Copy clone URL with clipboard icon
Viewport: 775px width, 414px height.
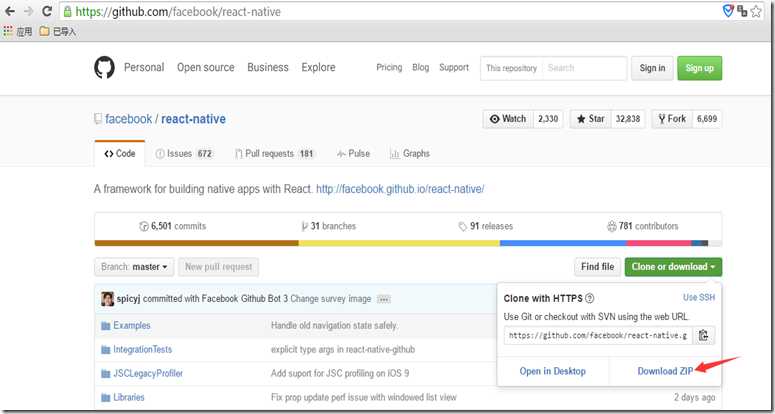point(704,335)
